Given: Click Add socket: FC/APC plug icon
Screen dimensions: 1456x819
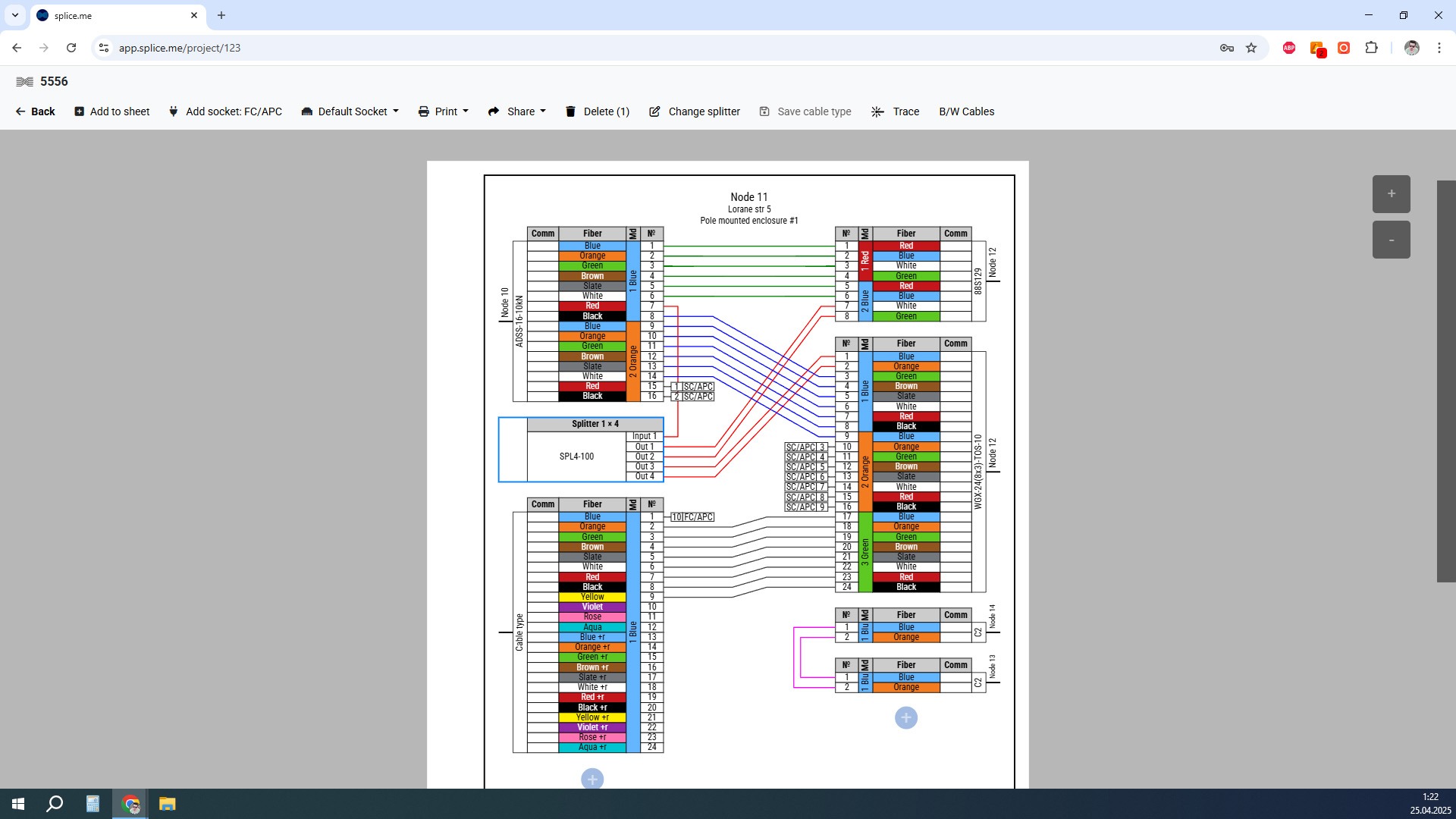Looking at the screenshot, I should click(x=173, y=111).
